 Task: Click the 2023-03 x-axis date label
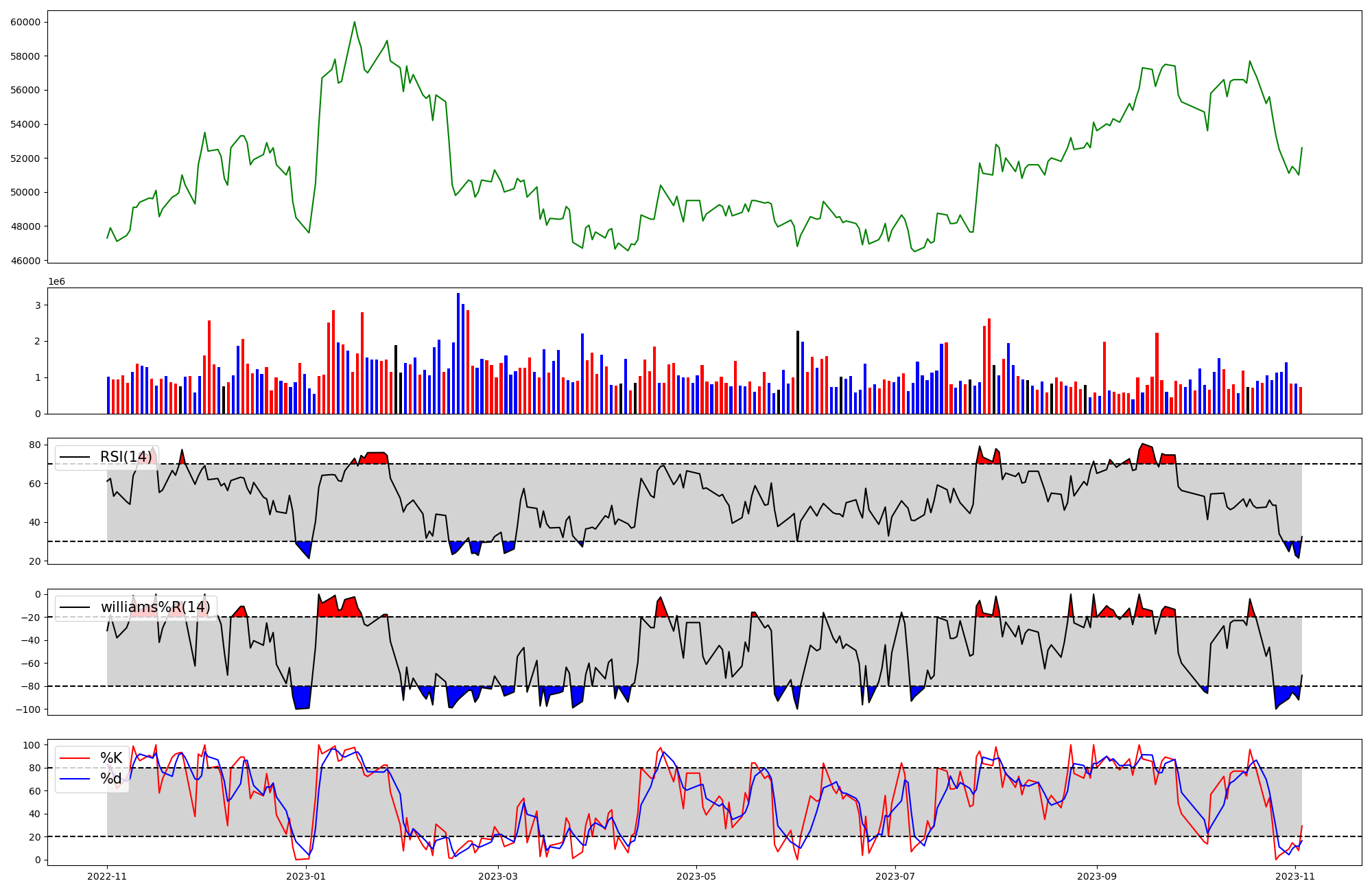[x=498, y=876]
